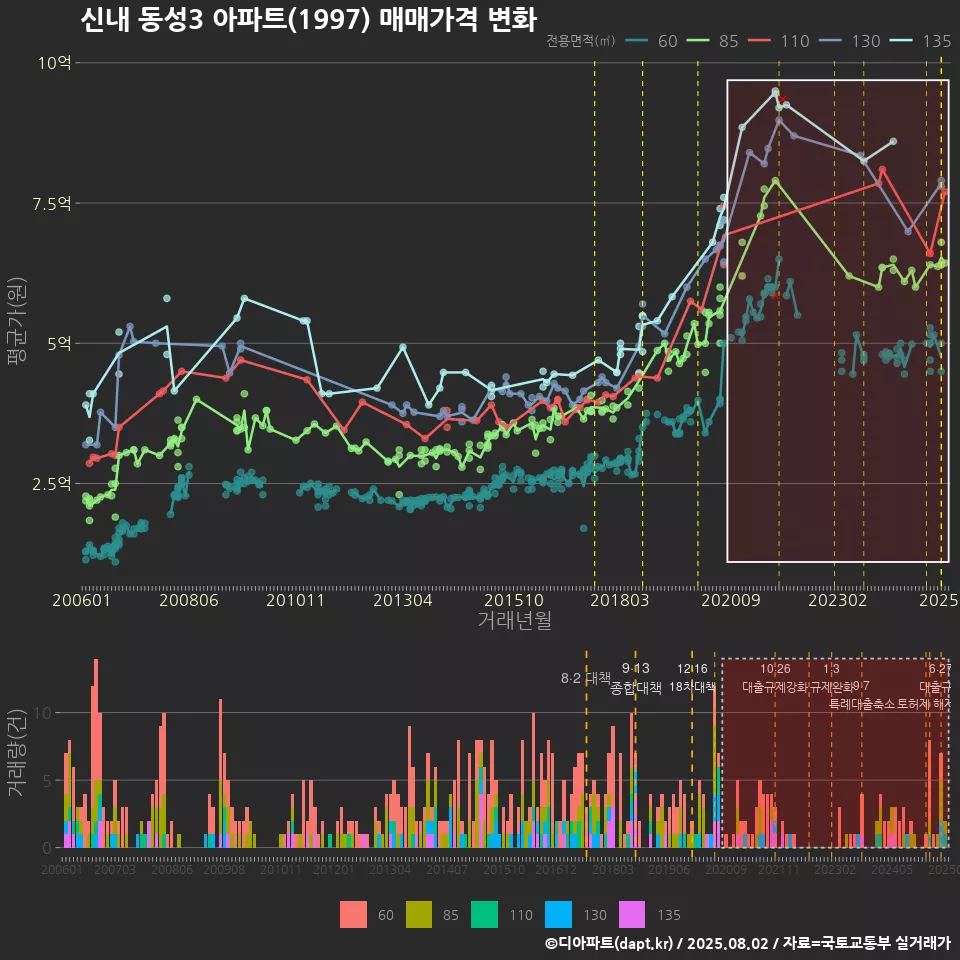Click the 2.5억 y-axis tick label
The image size is (960, 960).
[51, 484]
